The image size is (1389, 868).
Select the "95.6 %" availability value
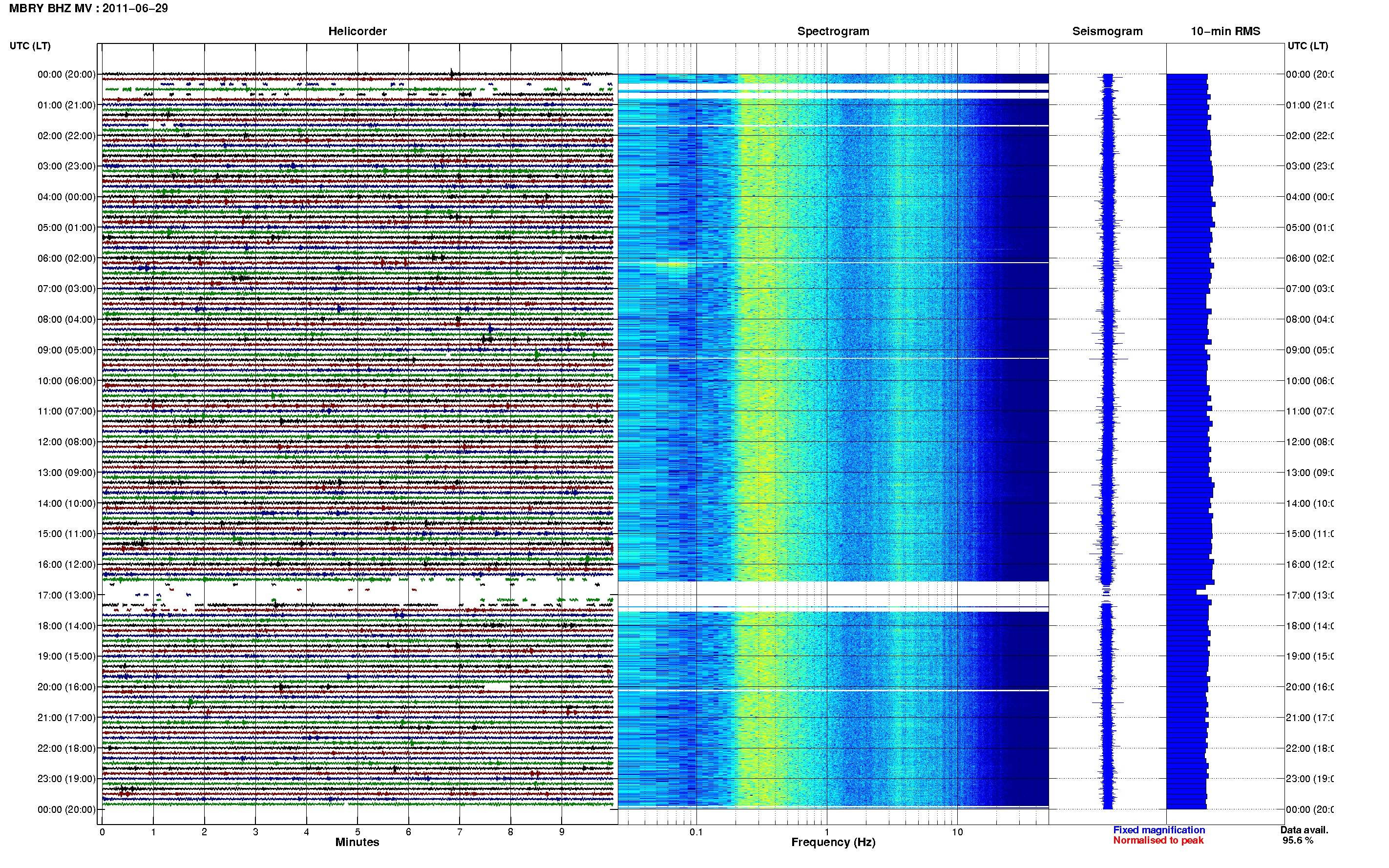tap(1298, 841)
